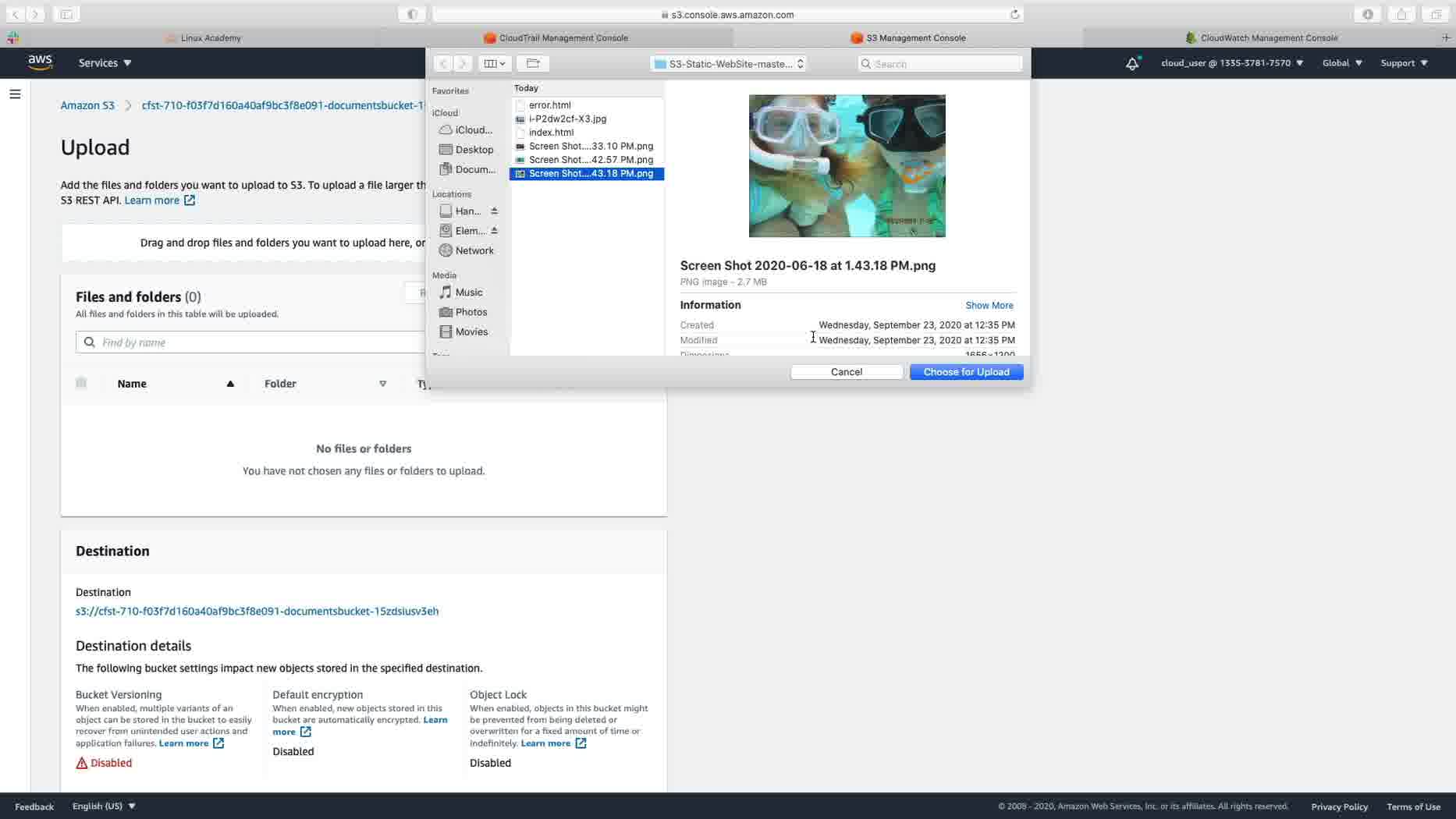Eject the Han... volume

[x=494, y=211]
